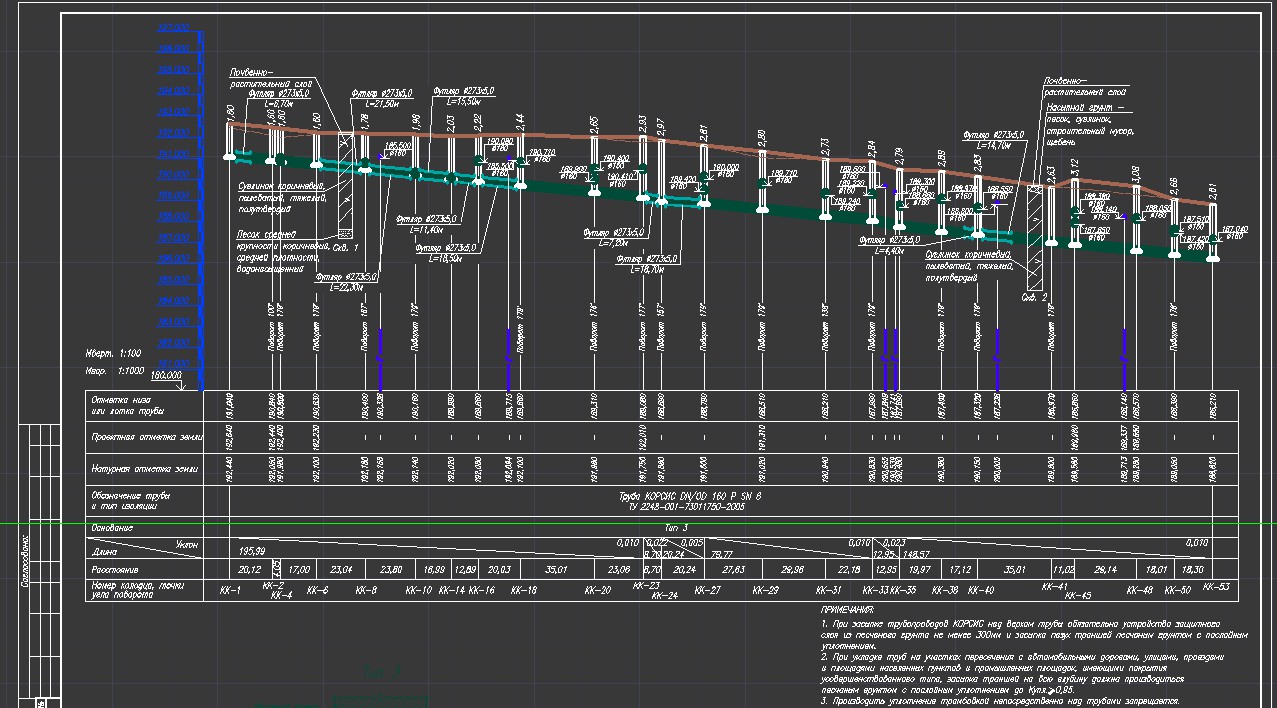1277x708 pixels.
Task: Click the well depth value 3,12
Action: click(1074, 165)
